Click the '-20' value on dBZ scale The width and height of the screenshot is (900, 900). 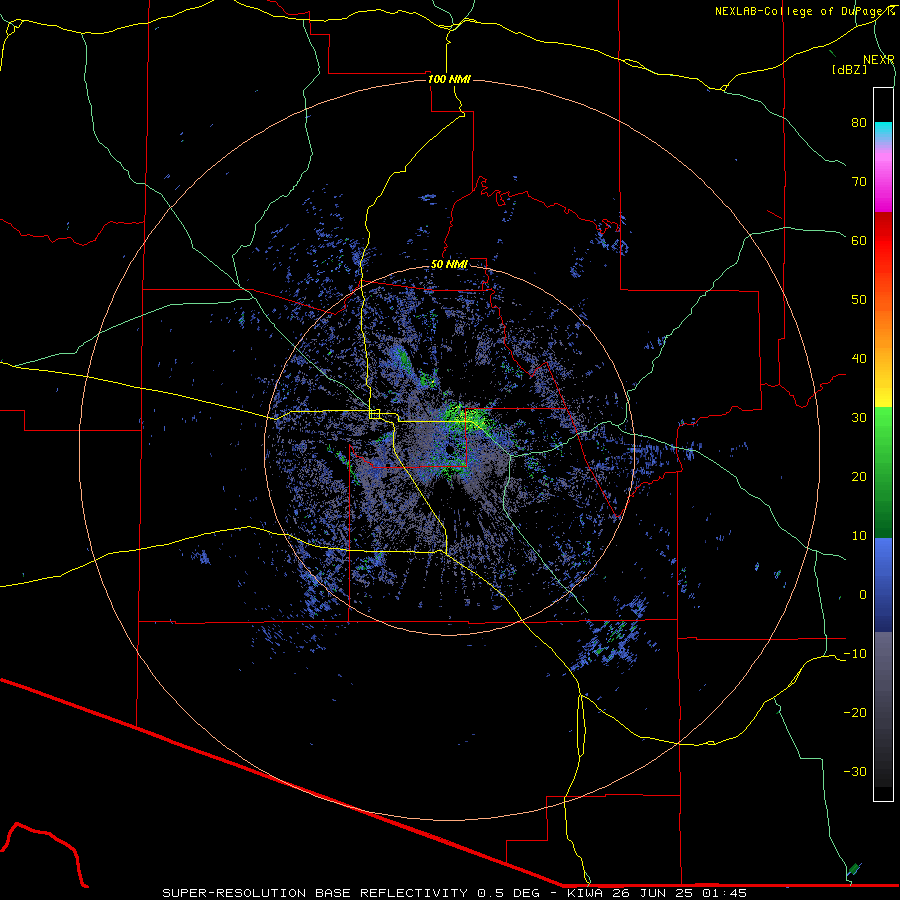(x=855, y=713)
